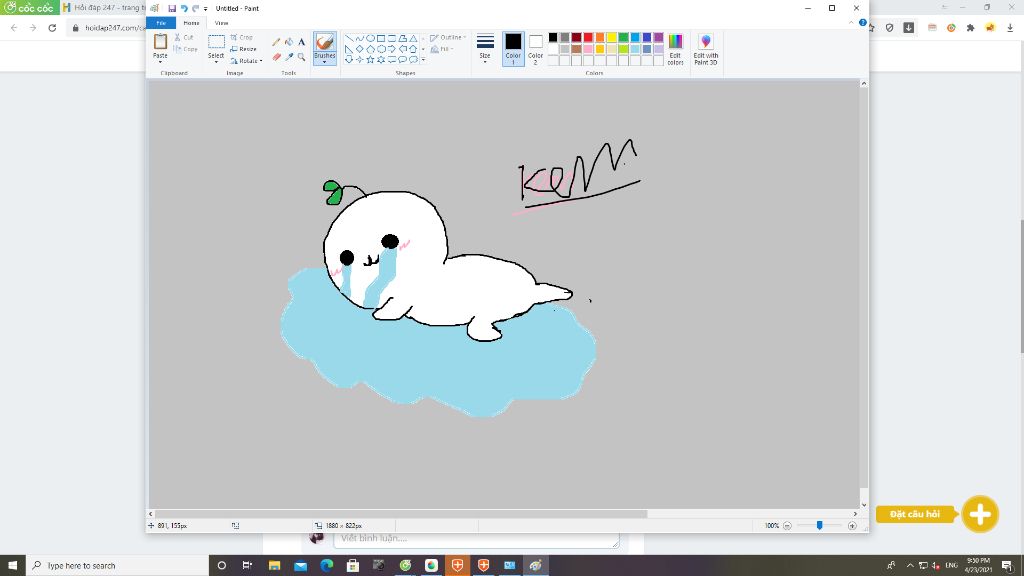The width and height of the screenshot is (1024, 576).
Task: Click the Redo arrow in the title bar
Action: click(x=195, y=8)
